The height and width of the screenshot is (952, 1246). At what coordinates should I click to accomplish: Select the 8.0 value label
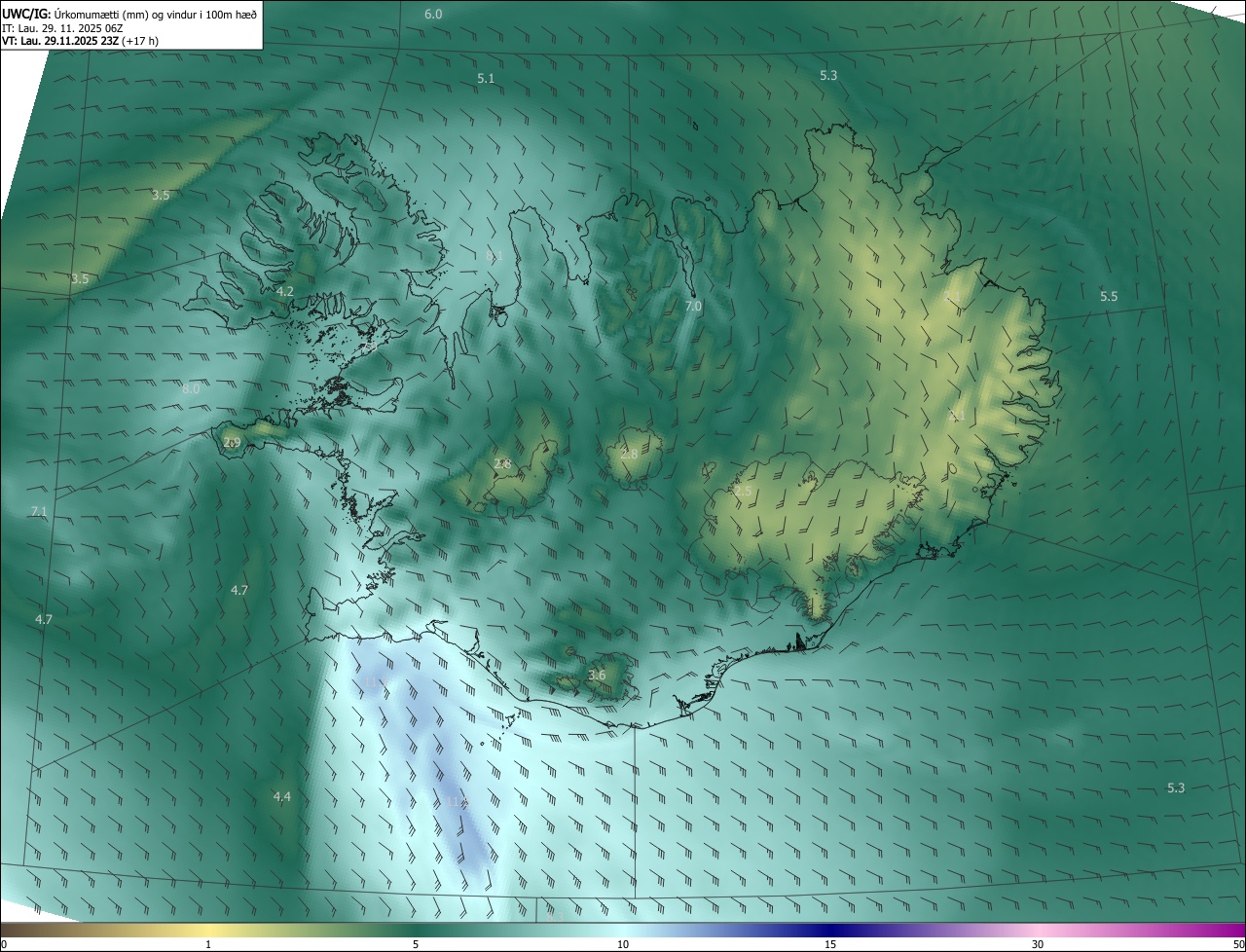191,388
